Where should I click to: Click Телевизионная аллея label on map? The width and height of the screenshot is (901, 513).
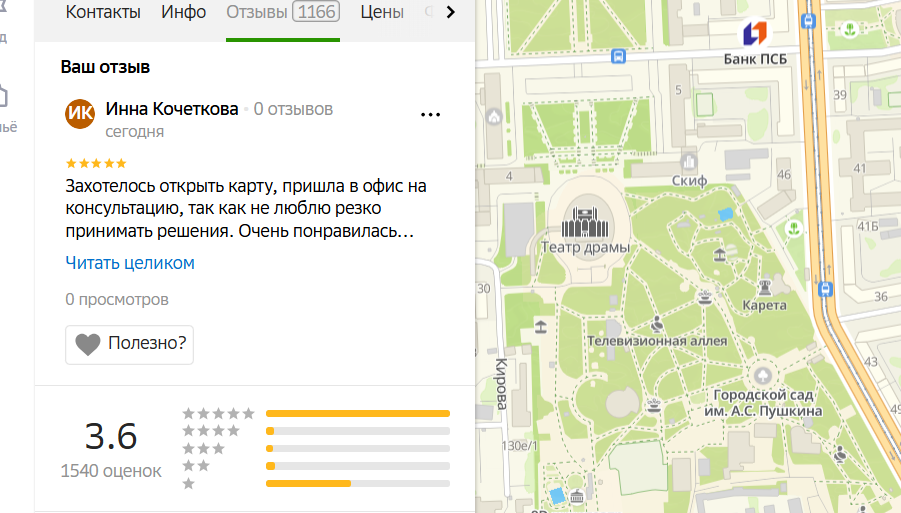pyautogui.click(x=657, y=341)
